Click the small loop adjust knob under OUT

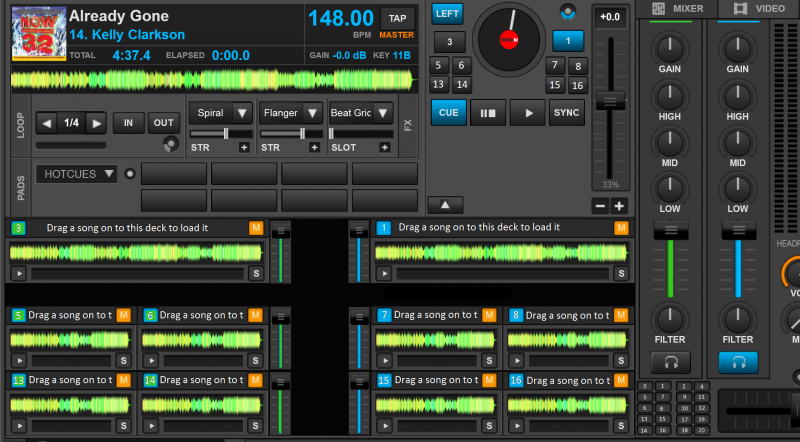point(171,144)
